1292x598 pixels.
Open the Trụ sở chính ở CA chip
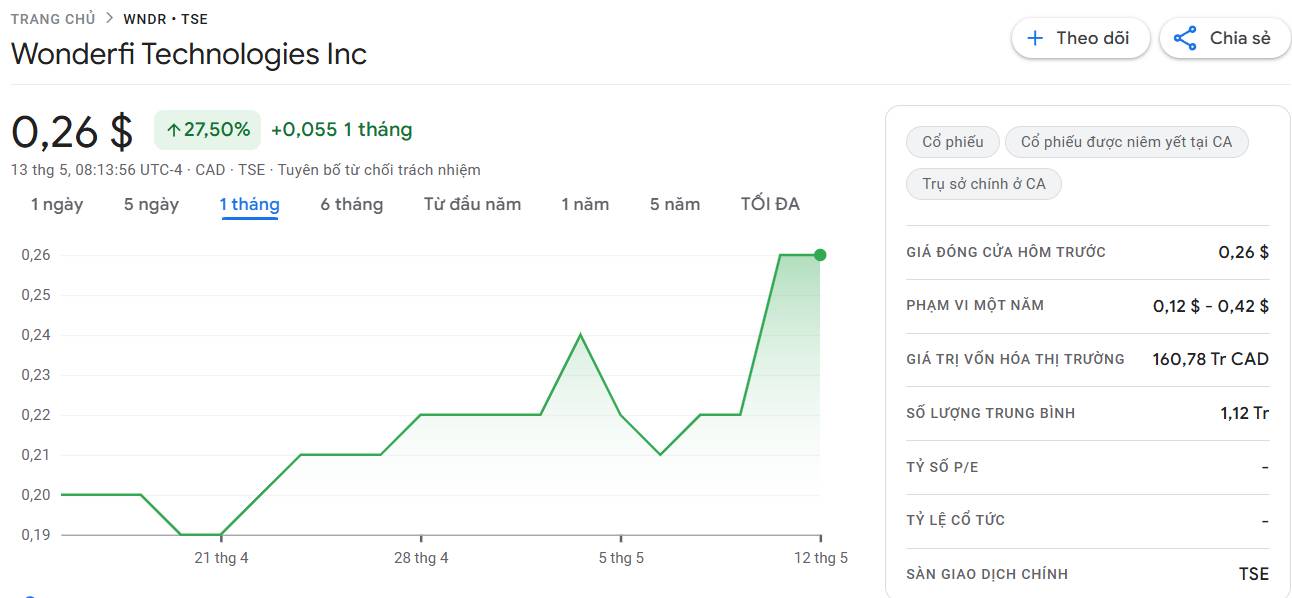pyautogui.click(x=983, y=184)
